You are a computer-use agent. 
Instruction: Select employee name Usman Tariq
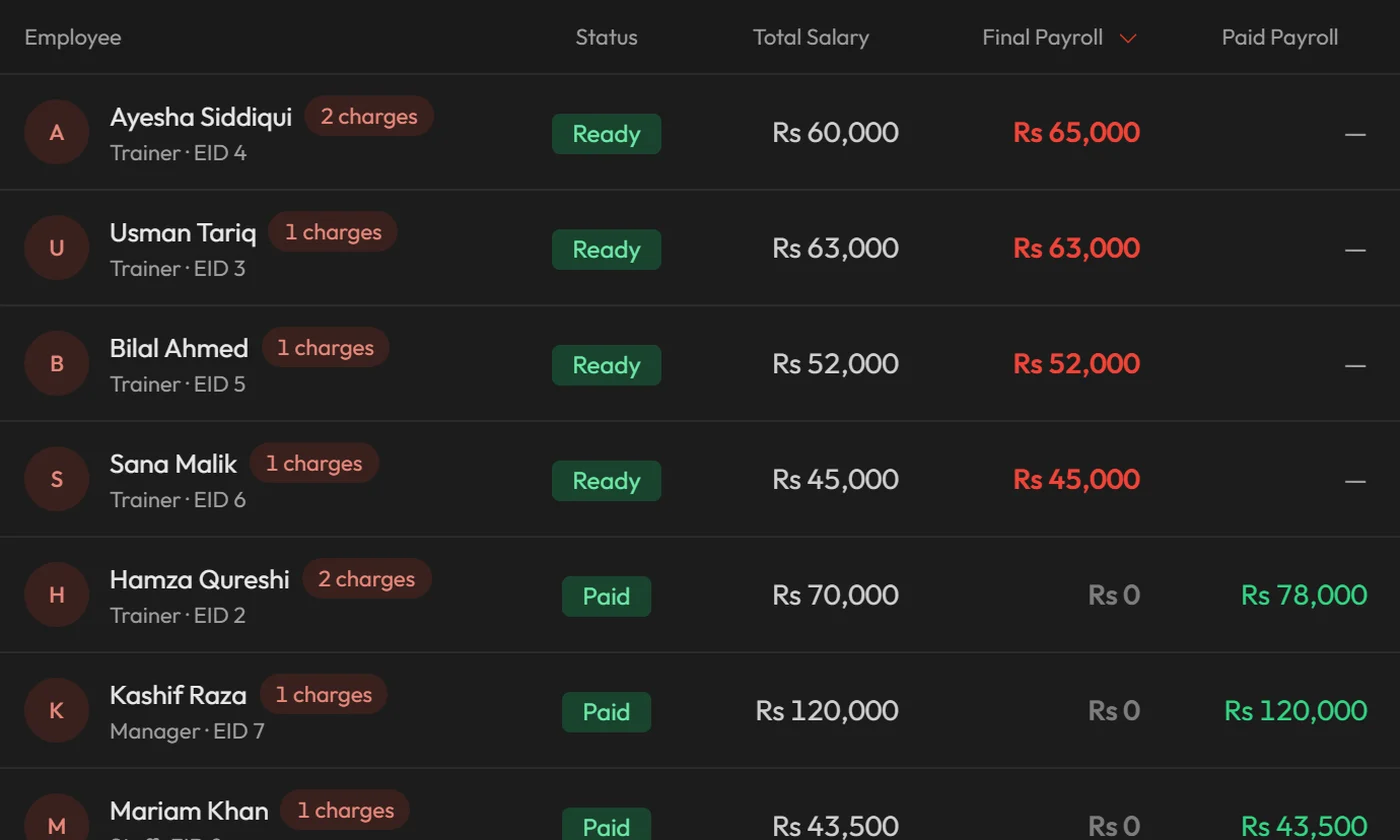tap(183, 233)
